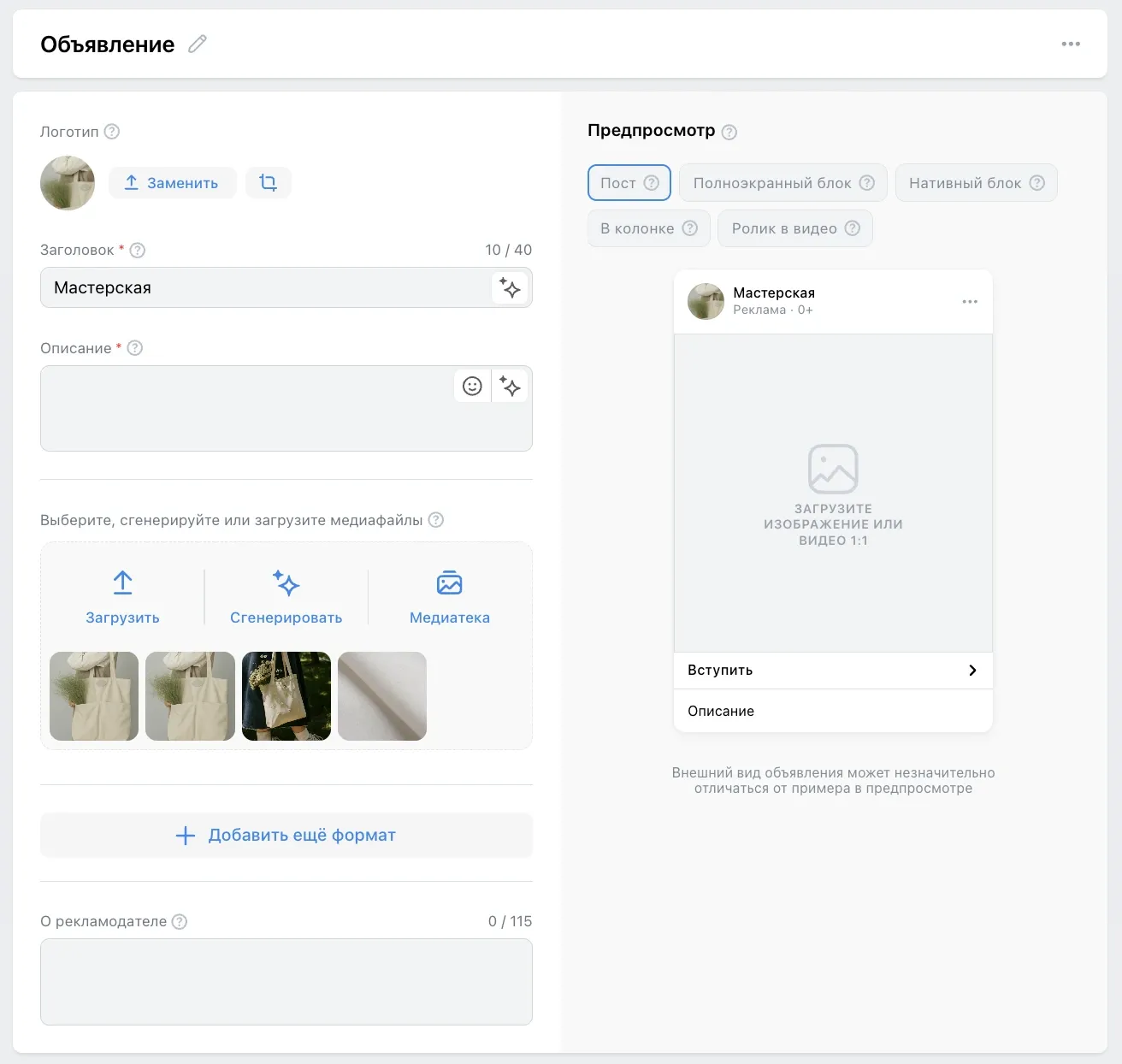Screen dimensions: 1122x1064
Task: Click help icon inside В колонке tab
Action: pos(690,228)
